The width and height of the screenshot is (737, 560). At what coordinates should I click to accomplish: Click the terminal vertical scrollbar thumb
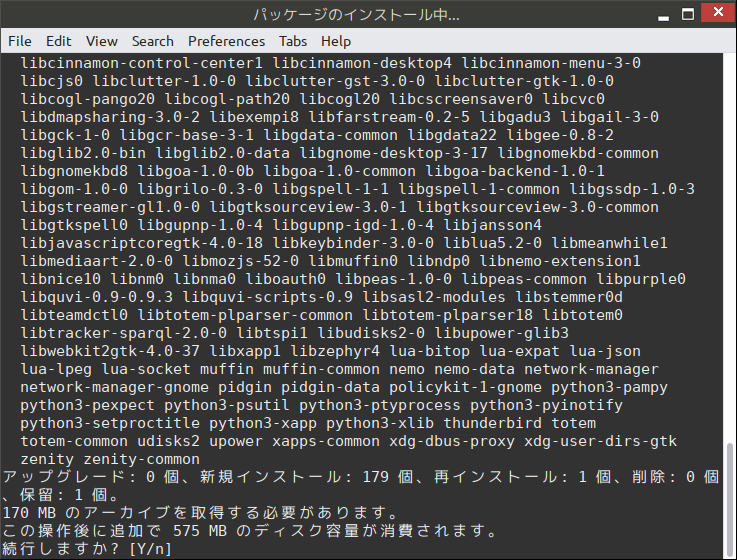pyautogui.click(x=729, y=499)
